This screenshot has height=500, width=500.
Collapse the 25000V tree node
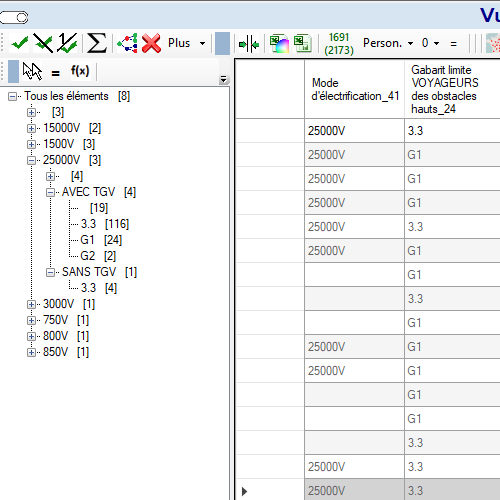click(x=31, y=160)
